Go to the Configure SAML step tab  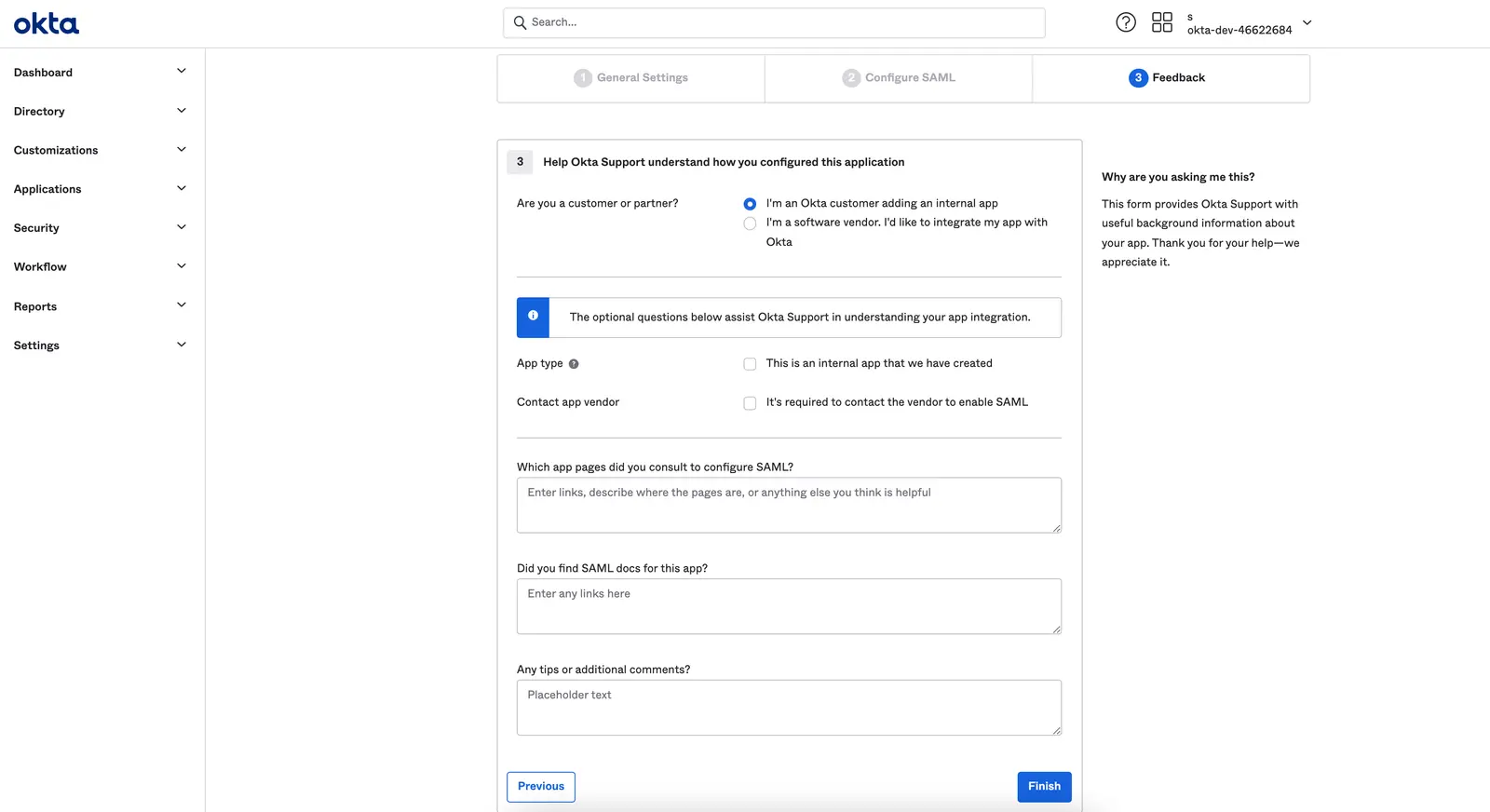(x=899, y=78)
